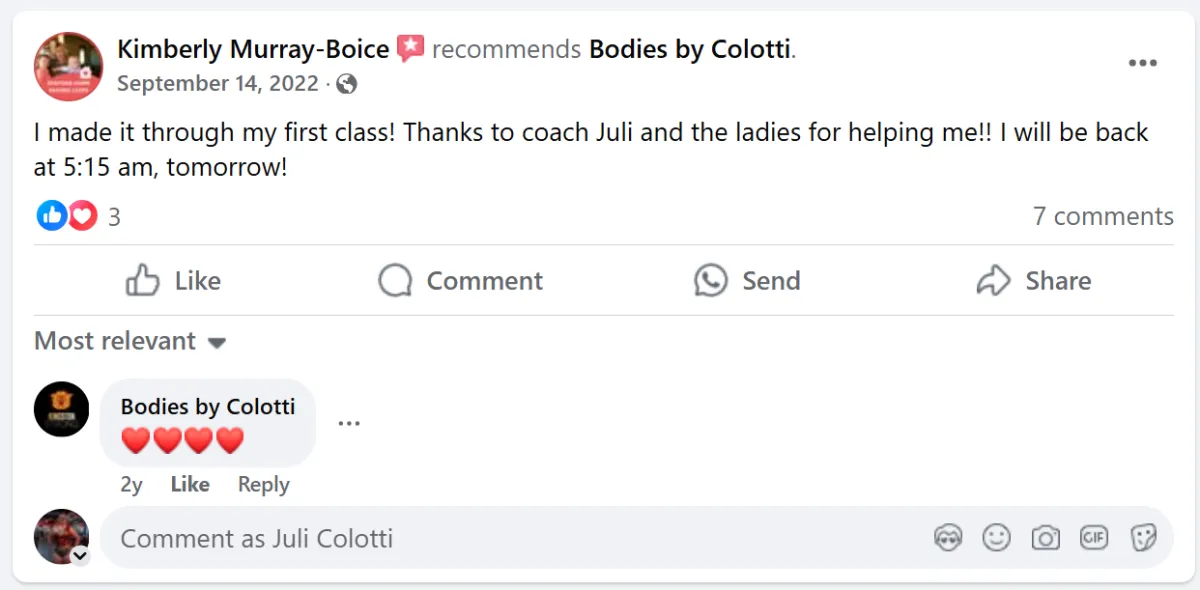
Task: Open Kimberly Murray-Boice's profile picture
Action: (x=68, y=66)
